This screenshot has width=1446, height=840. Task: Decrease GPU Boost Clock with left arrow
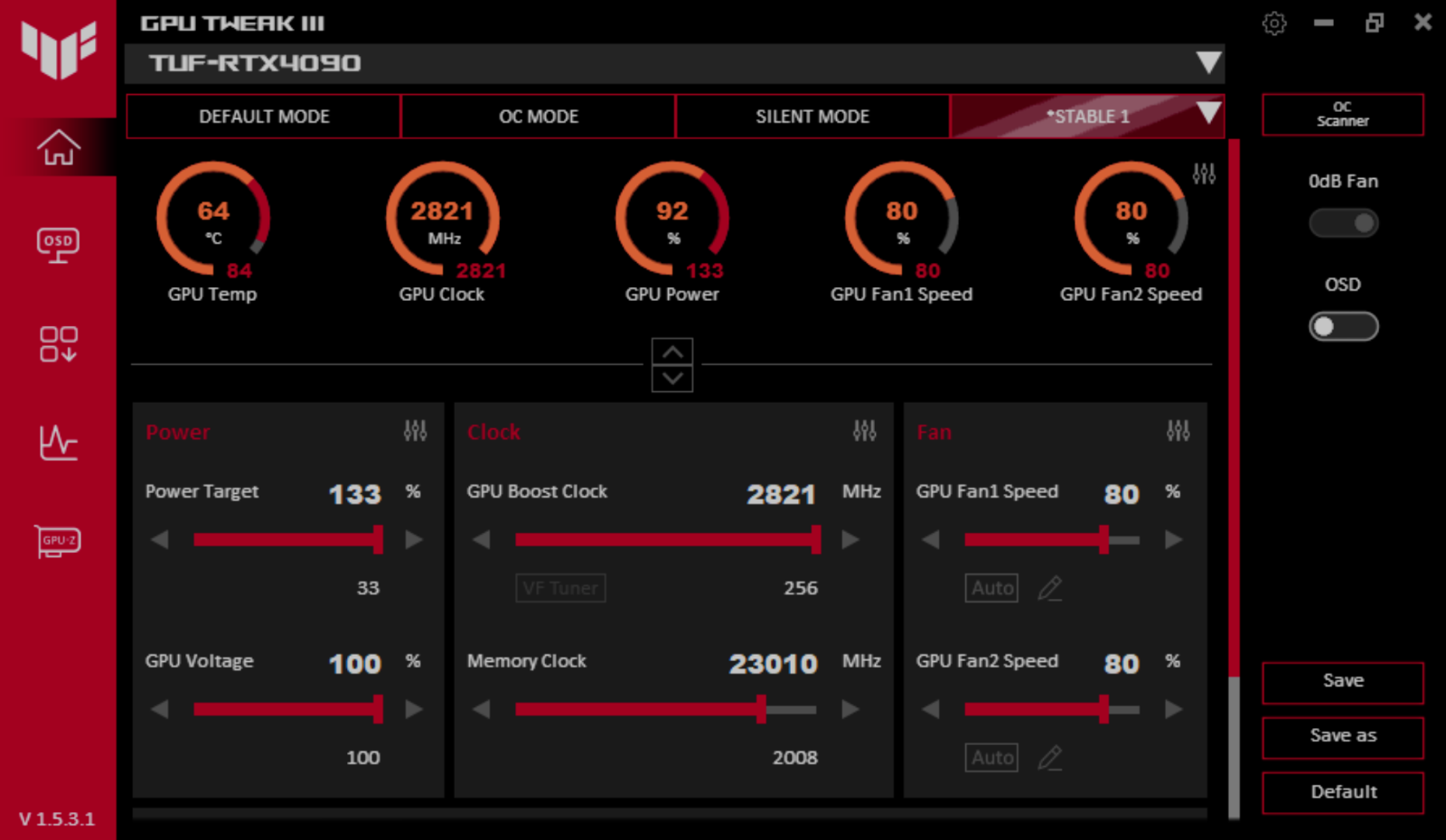482,540
